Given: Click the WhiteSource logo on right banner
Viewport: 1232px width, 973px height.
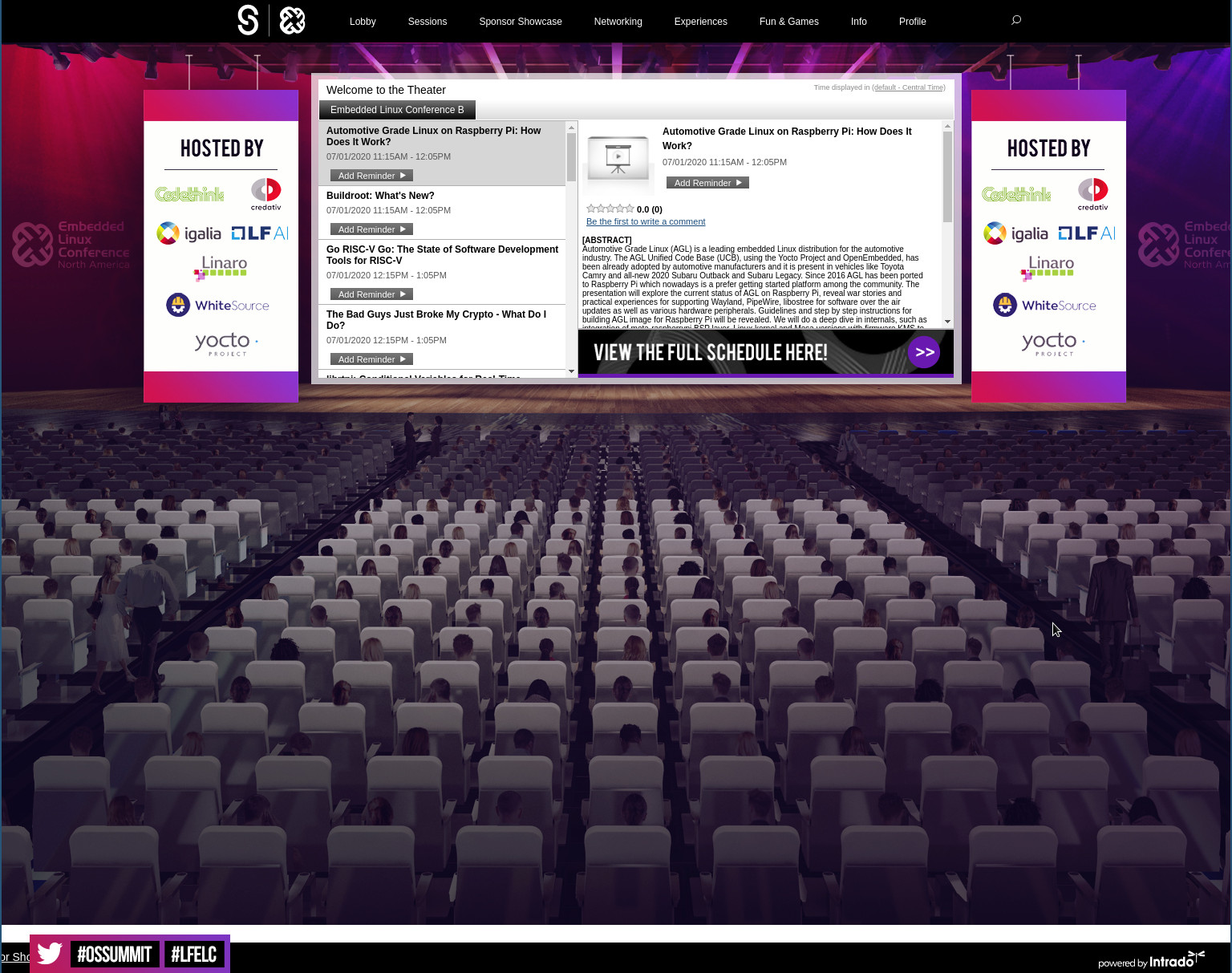Looking at the screenshot, I should coord(1044,305).
